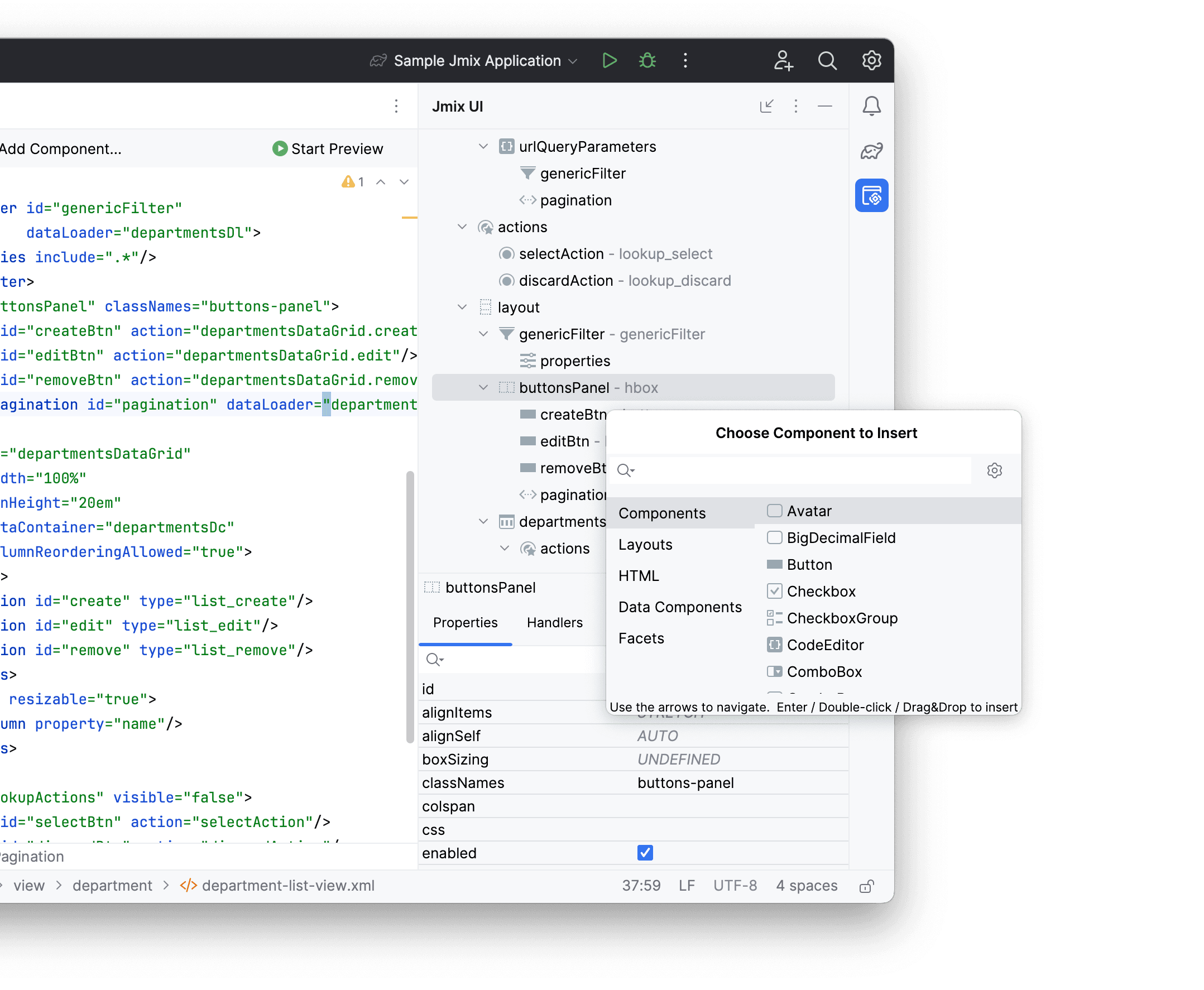Run the Sample Jmix Application
The height and width of the screenshot is (990, 1204).
click(x=609, y=60)
